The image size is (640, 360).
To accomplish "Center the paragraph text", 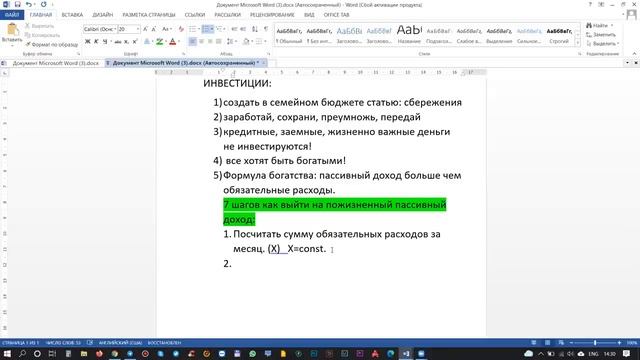I will tap(201, 42).
